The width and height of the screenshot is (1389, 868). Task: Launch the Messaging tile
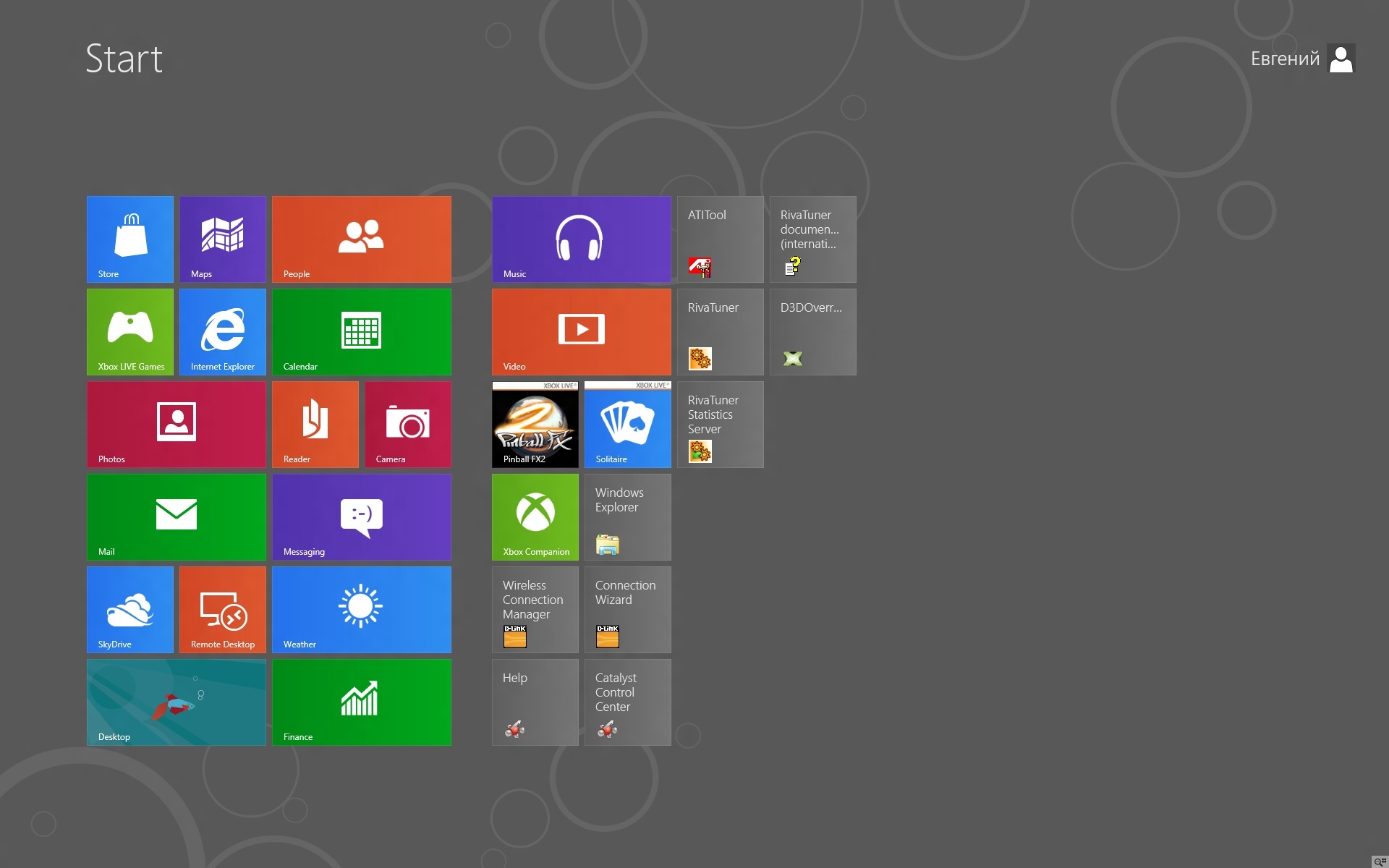click(362, 517)
